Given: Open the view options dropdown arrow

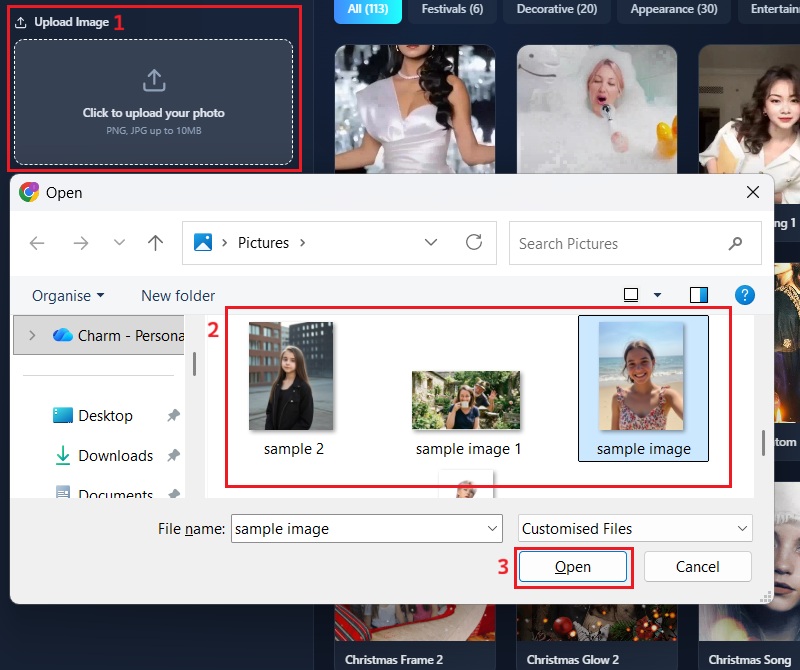Looking at the screenshot, I should pos(657,295).
